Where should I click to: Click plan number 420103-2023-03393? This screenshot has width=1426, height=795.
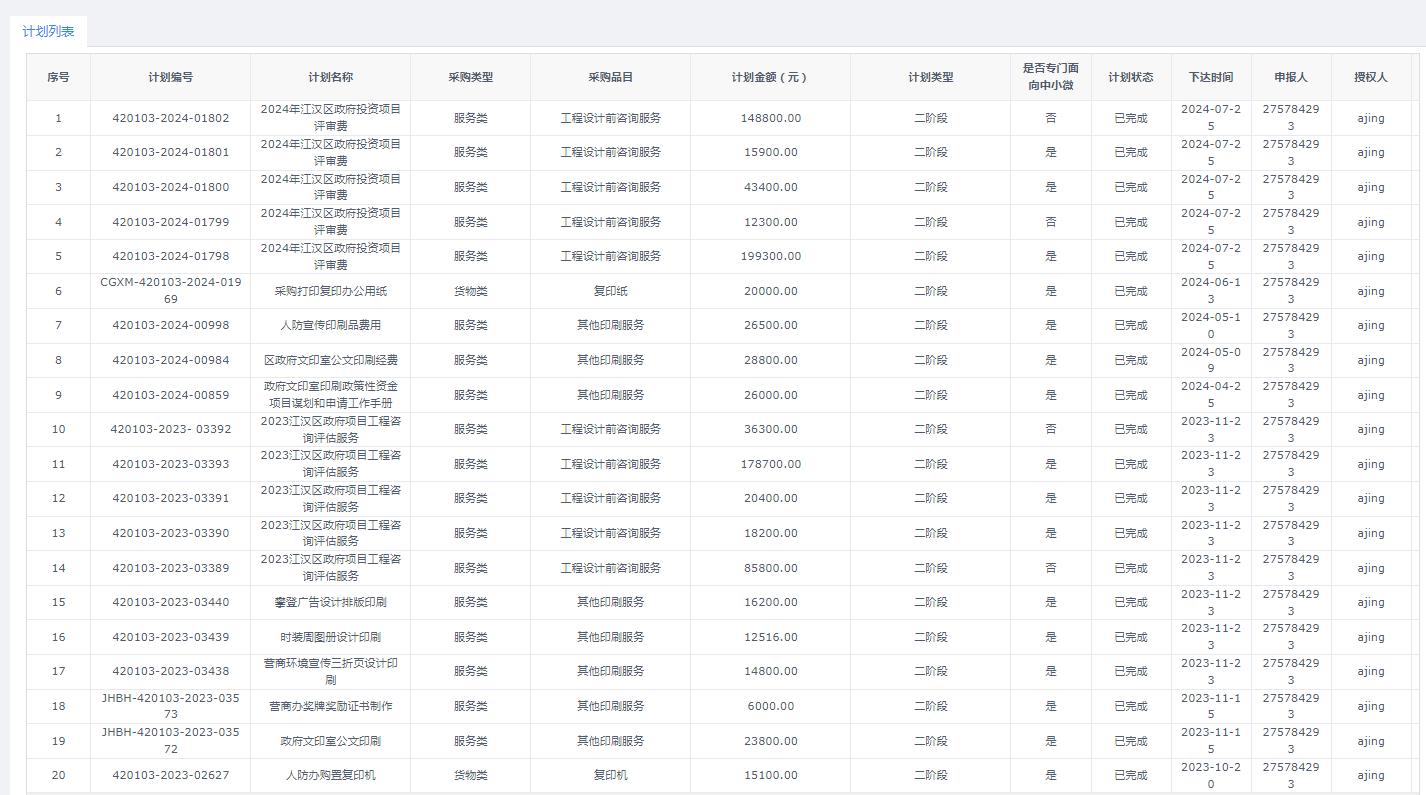pyautogui.click(x=170, y=464)
